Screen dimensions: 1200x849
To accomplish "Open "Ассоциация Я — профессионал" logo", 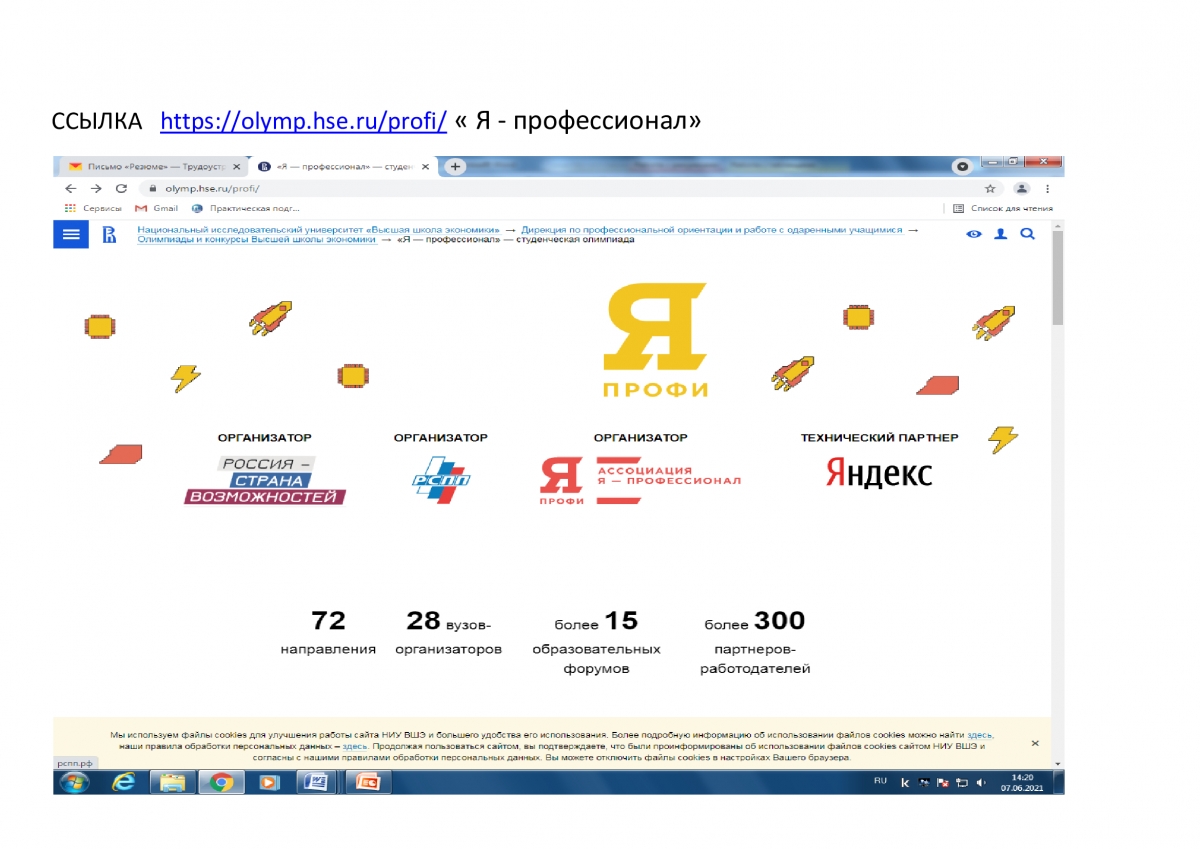I will 640,480.
